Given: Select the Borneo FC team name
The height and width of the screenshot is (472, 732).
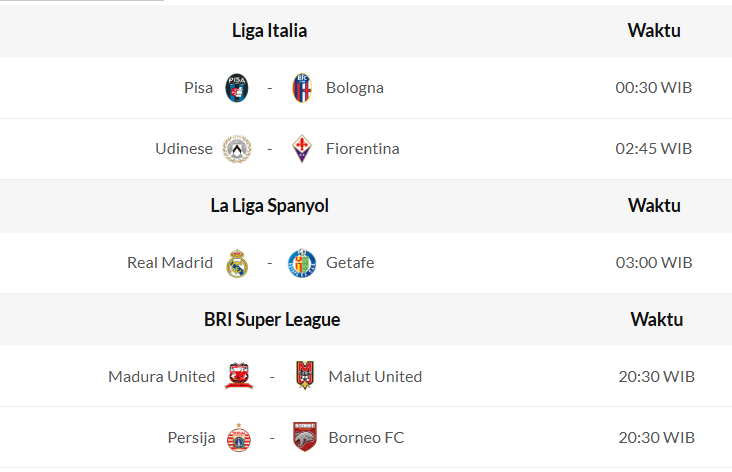Looking at the screenshot, I should tap(366, 438).
